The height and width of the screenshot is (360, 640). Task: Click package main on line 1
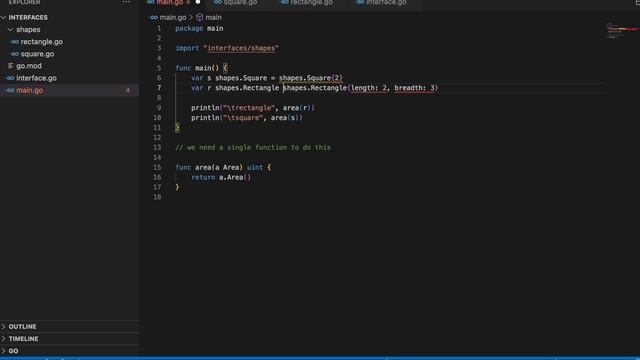pos(199,29)
